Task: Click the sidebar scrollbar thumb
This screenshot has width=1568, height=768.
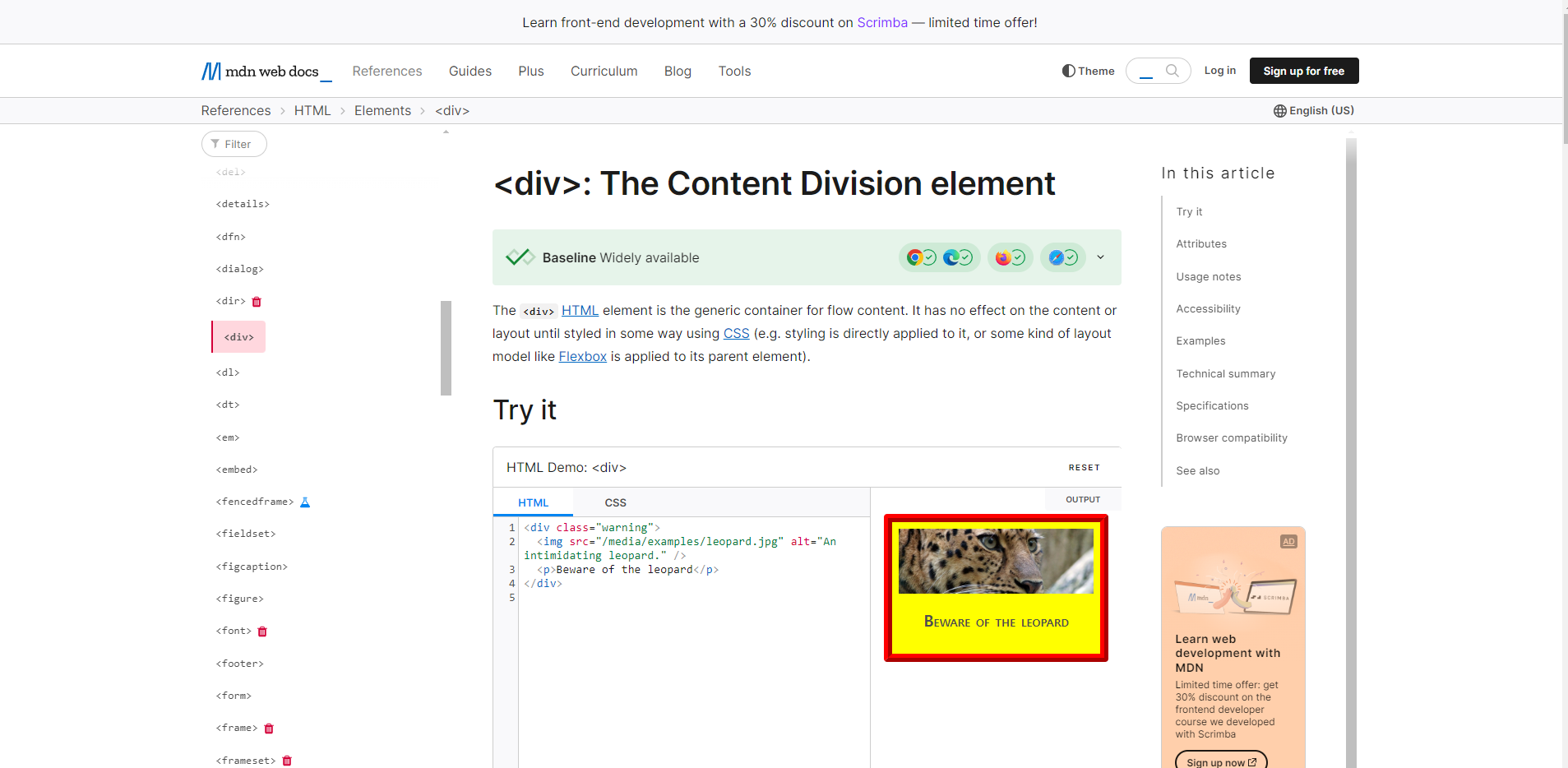Action: 446,348
